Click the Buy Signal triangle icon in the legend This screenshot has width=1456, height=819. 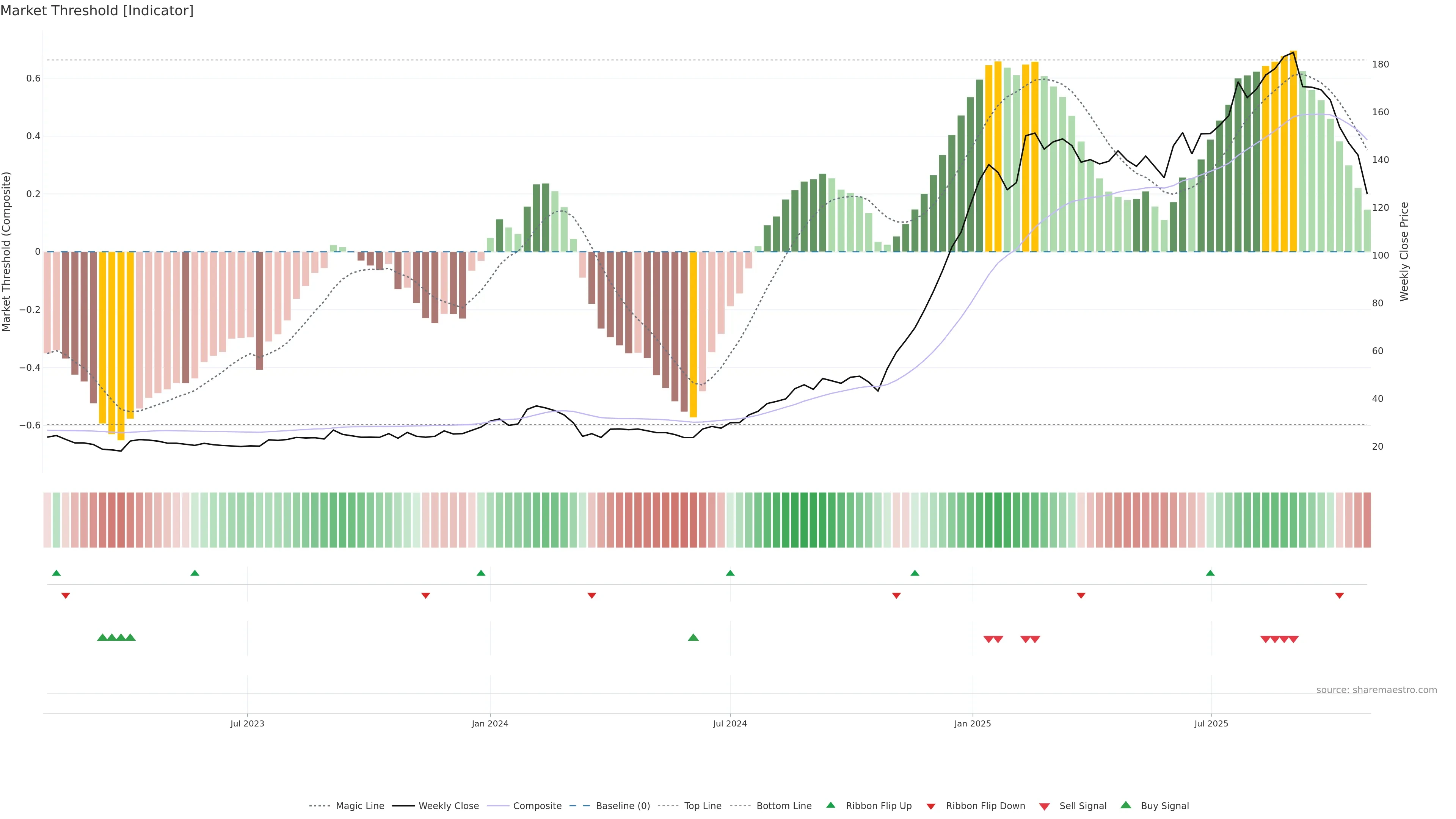tap(1125, 805)
